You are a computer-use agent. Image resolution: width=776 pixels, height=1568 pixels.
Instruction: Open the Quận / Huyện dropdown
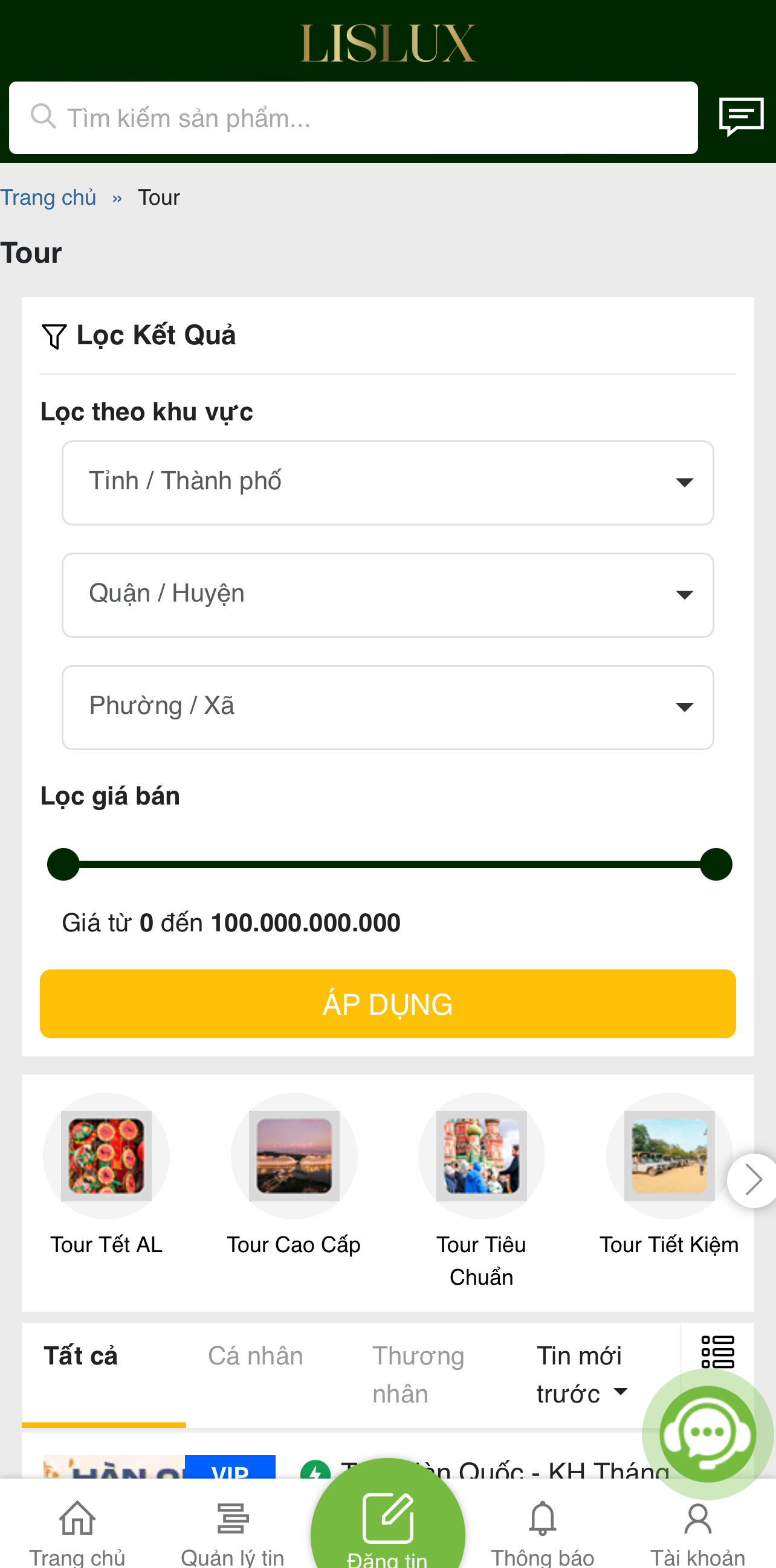[387, 595]
